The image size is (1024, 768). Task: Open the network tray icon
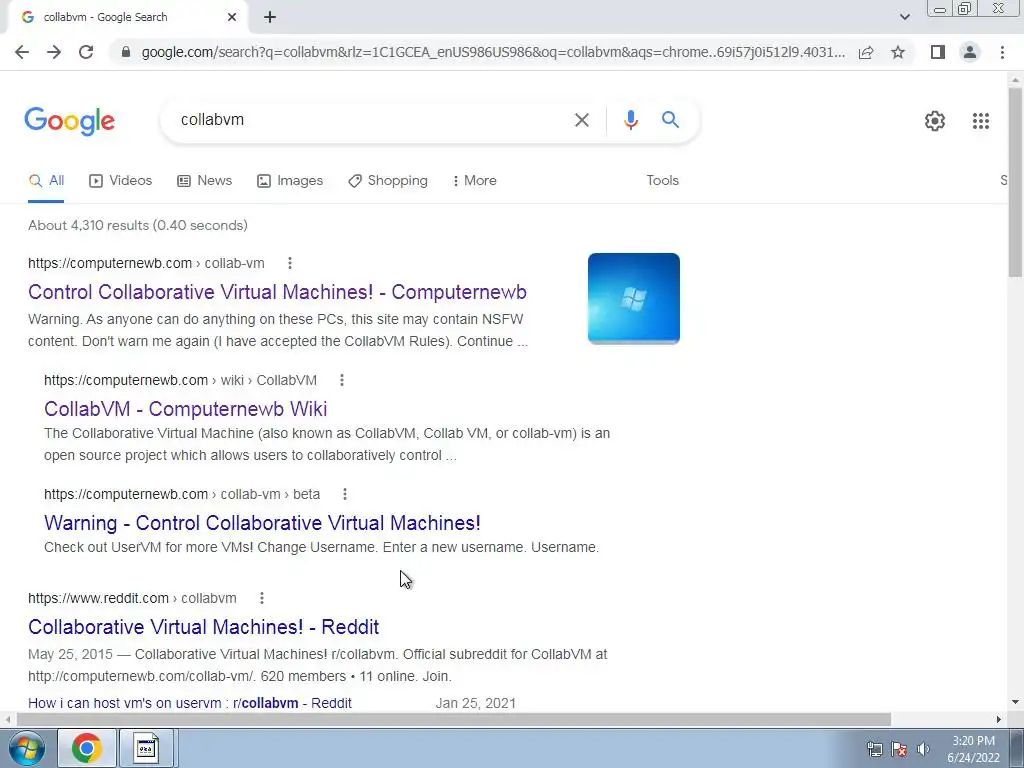[x=874, y=750]
